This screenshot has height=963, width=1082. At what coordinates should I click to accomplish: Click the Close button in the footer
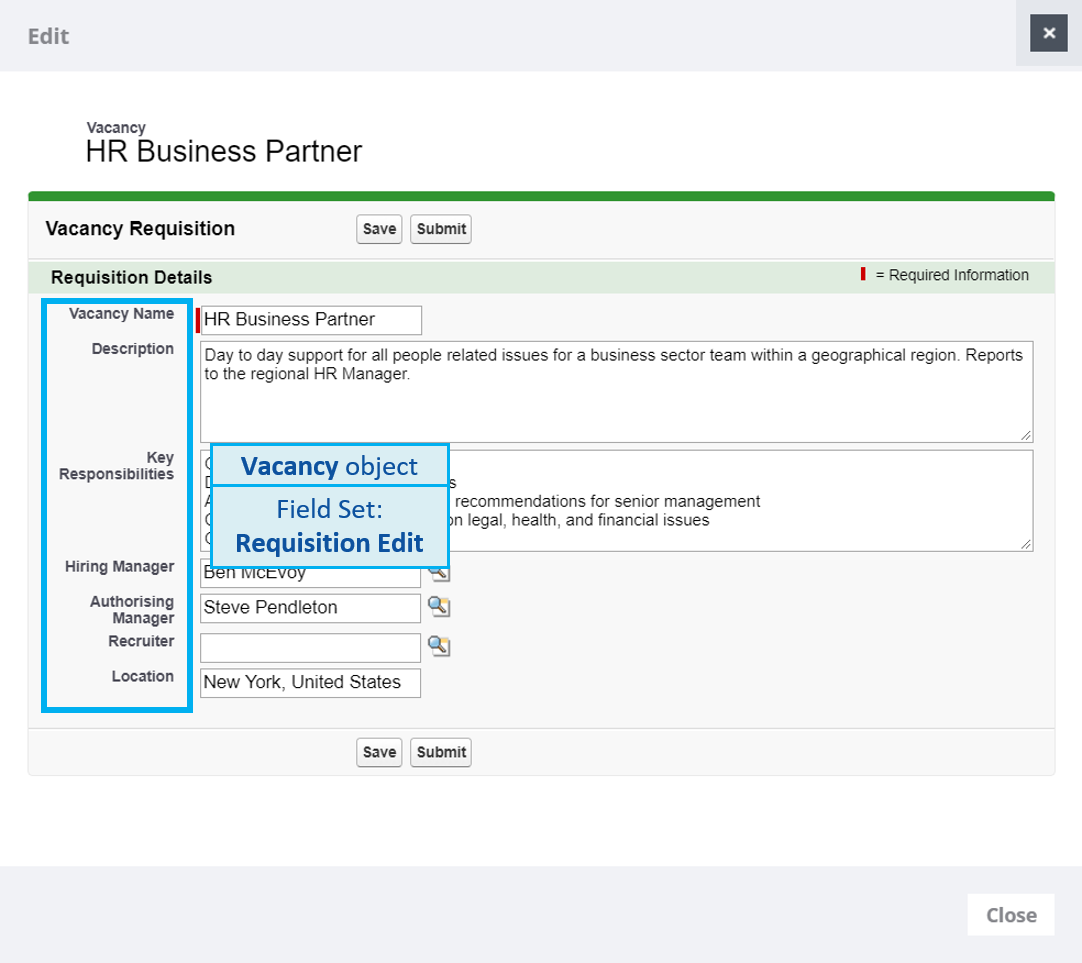click(1011, 915)
